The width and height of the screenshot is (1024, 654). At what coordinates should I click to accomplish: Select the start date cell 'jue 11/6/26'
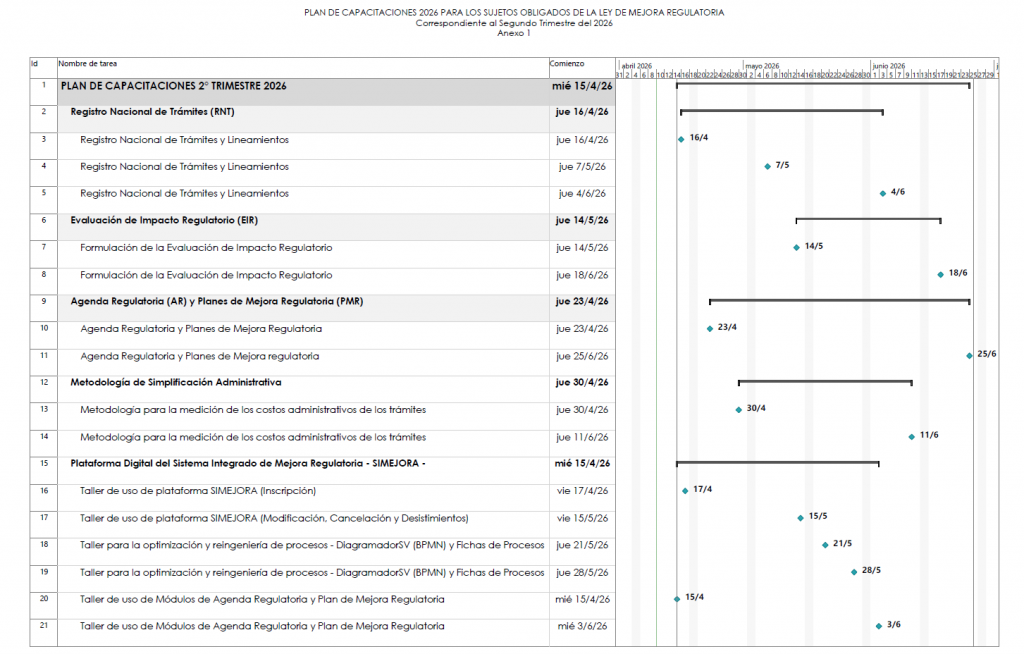click(582, 436)
